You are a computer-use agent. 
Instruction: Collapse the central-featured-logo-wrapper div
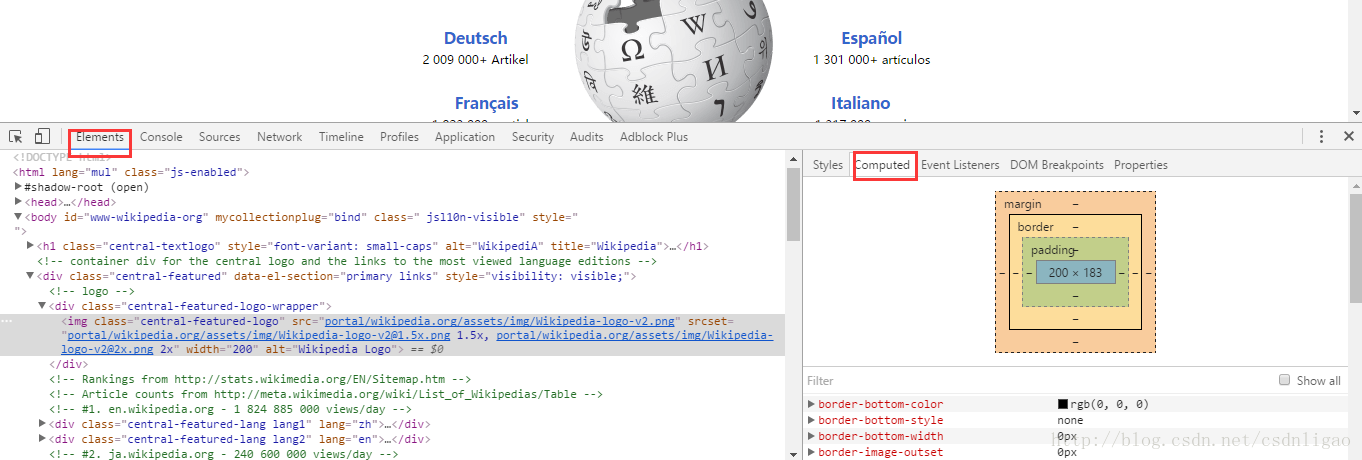(43, 306)
